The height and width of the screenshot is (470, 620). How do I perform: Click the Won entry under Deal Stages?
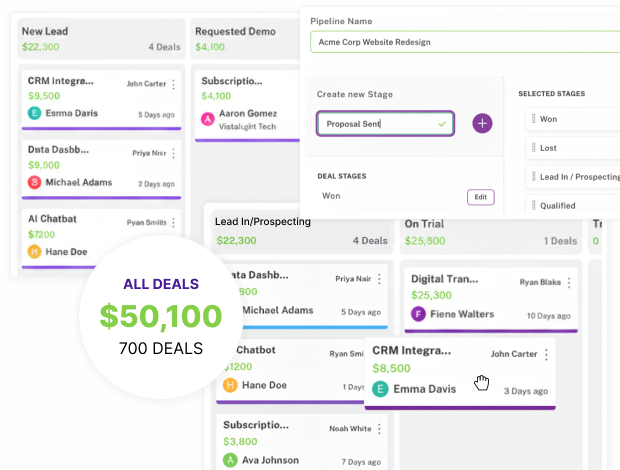tap(331, 196)
